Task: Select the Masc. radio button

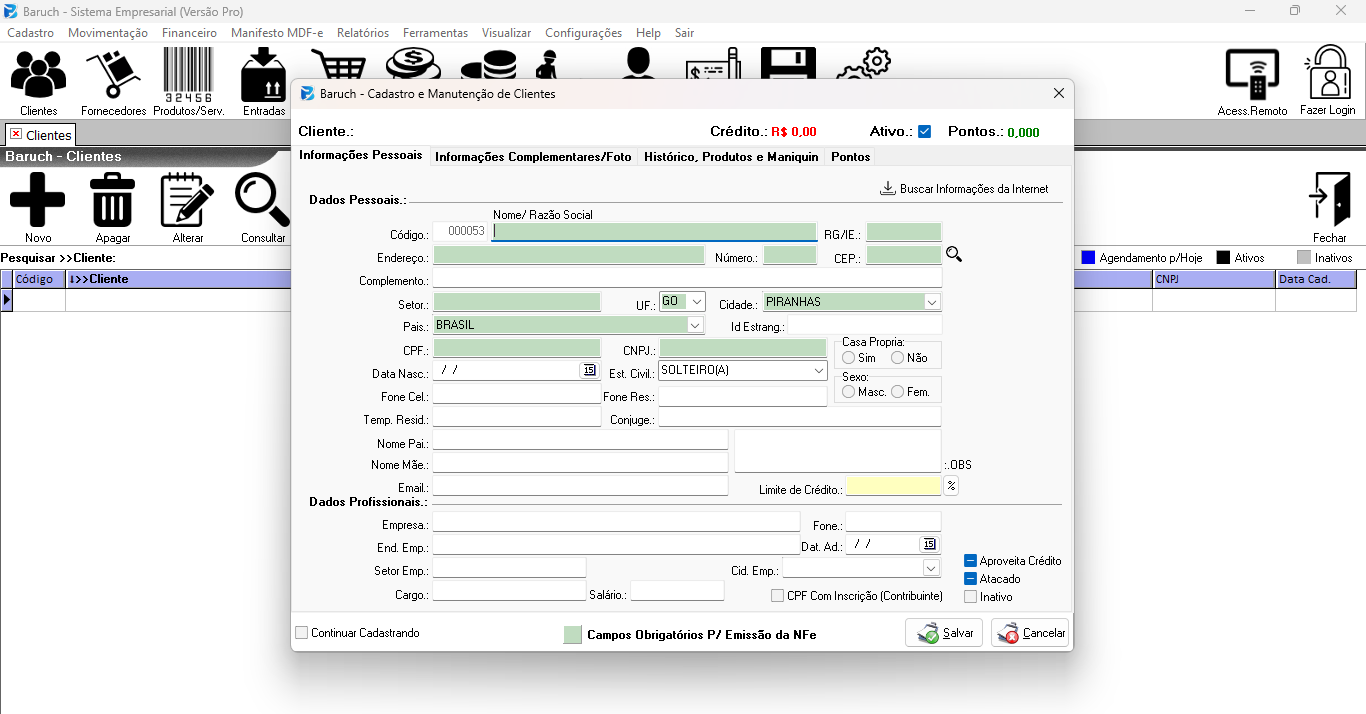Action: [849, 392]
